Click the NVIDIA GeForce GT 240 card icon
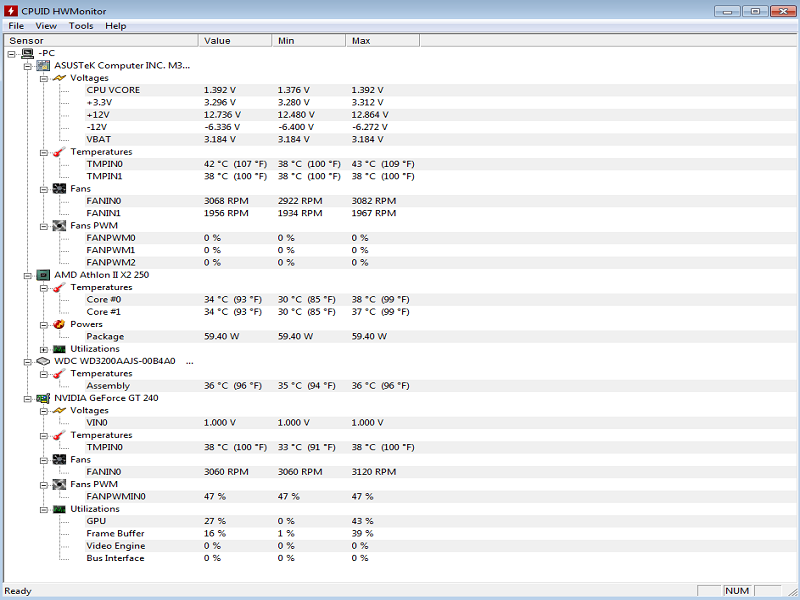This screenshot has height=600, width=800. (43, 398)
